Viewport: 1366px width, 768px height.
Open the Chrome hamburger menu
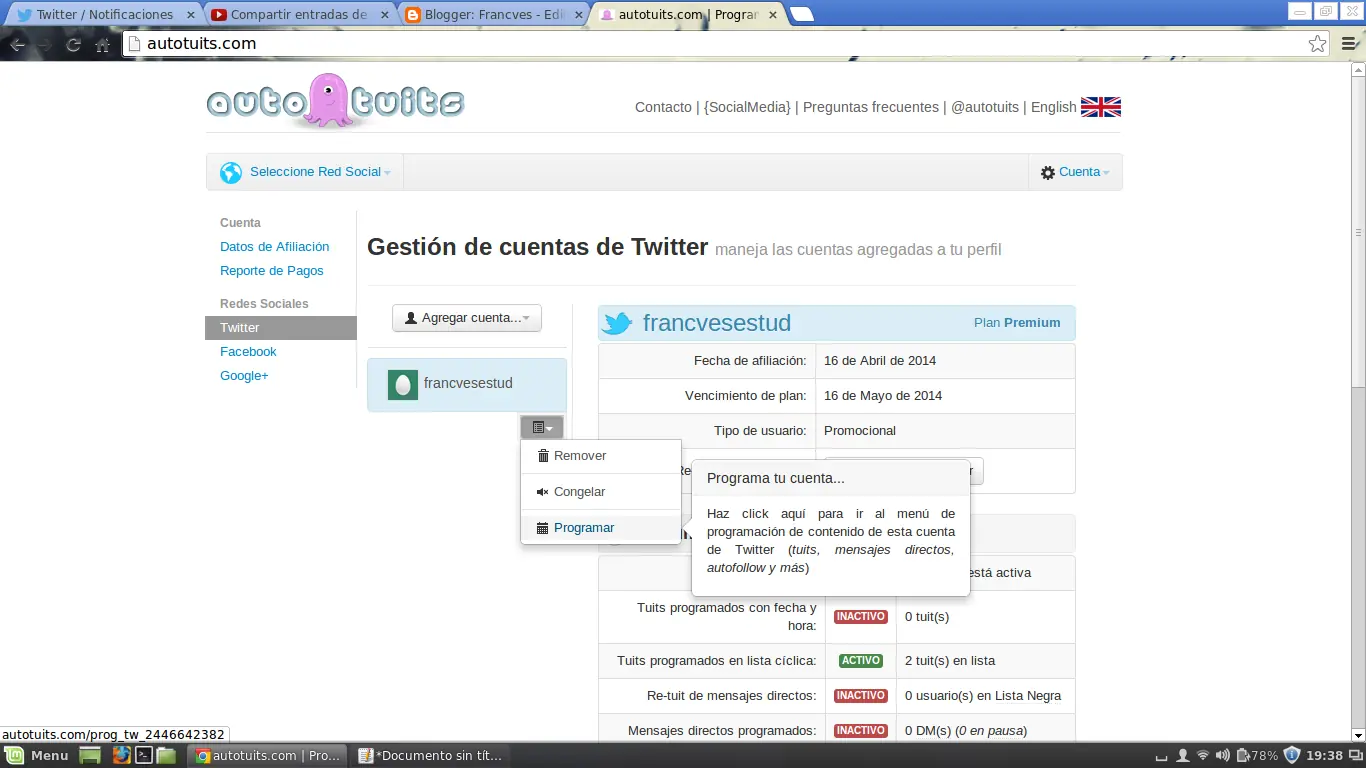[1348, 43]
